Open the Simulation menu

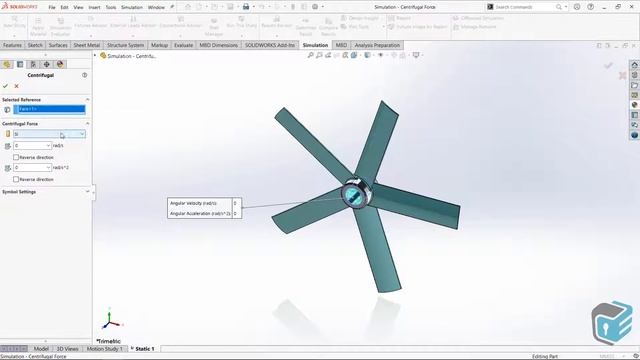(132, 7)
